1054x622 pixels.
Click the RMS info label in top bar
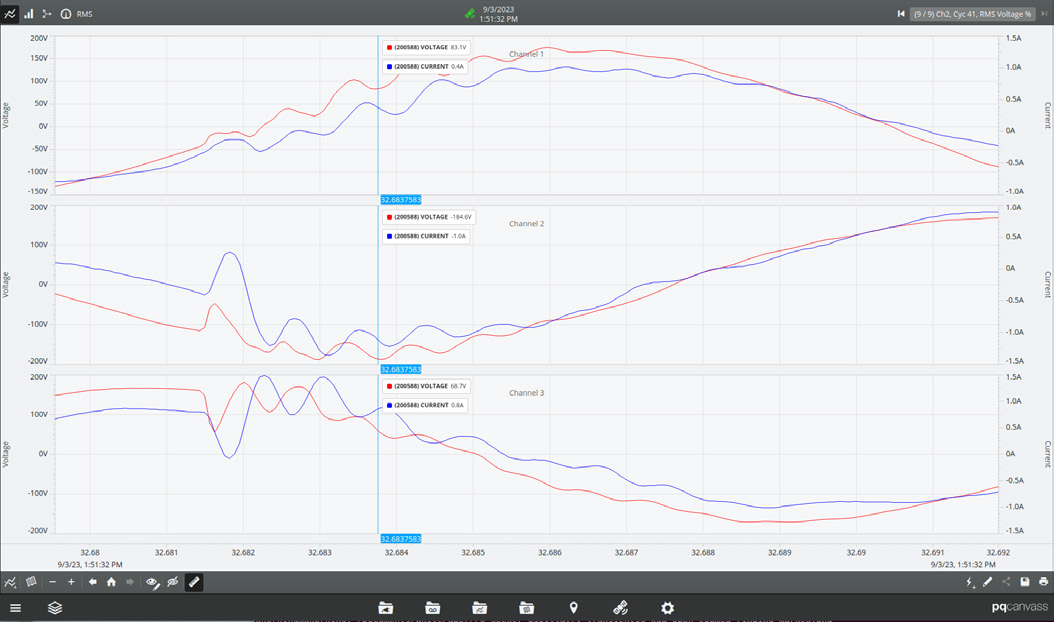click(x=82, y=14)
